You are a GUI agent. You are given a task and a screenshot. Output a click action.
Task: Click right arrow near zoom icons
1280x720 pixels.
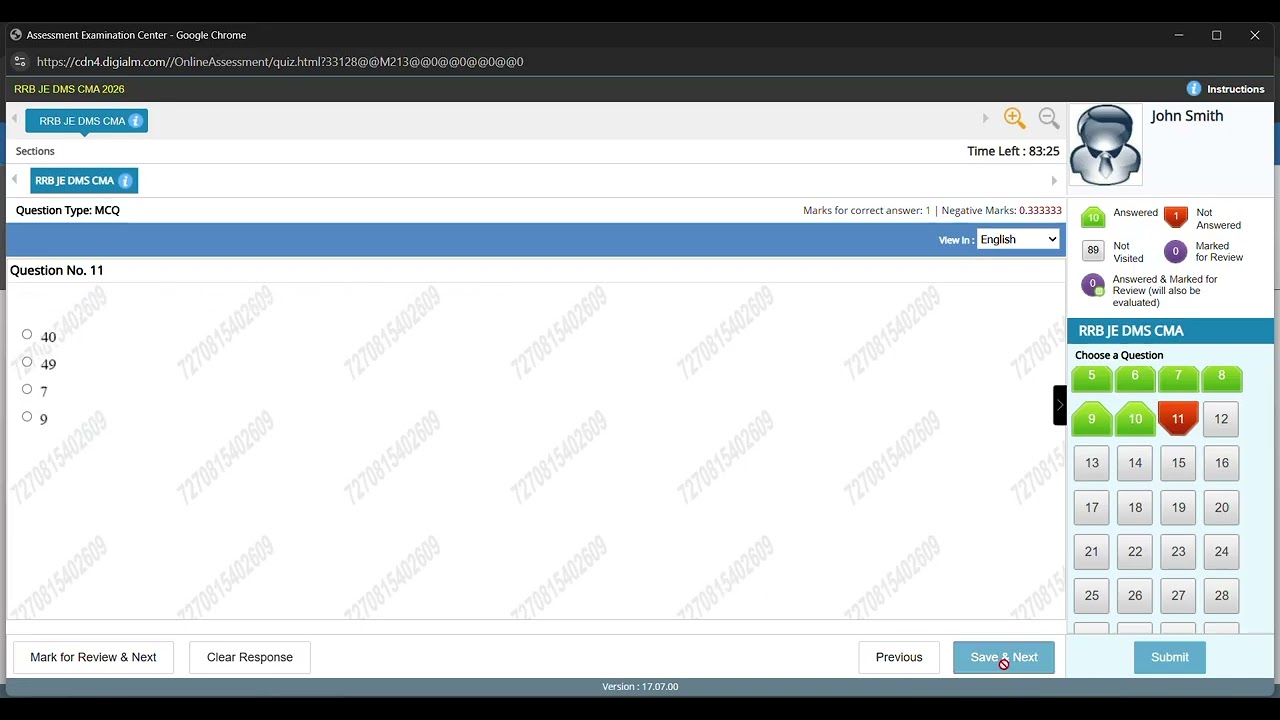coord(985,118)
